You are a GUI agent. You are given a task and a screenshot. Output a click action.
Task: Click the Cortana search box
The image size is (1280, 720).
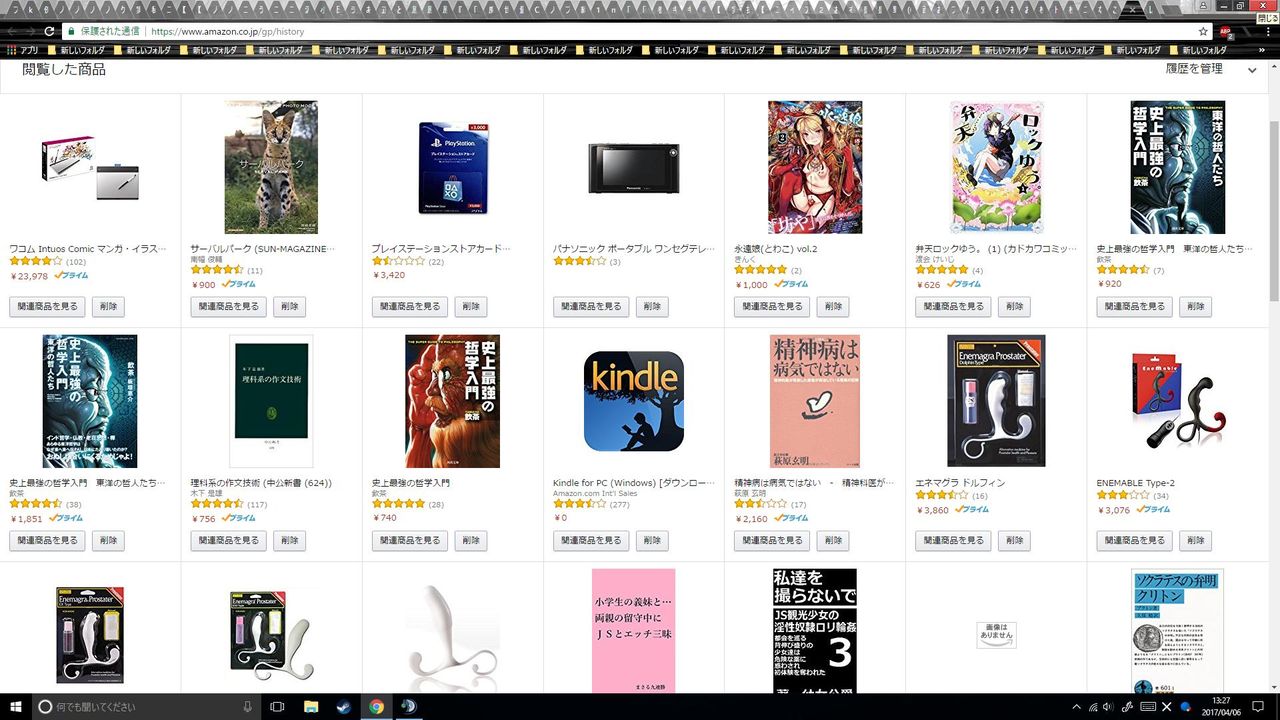[146, 706]
